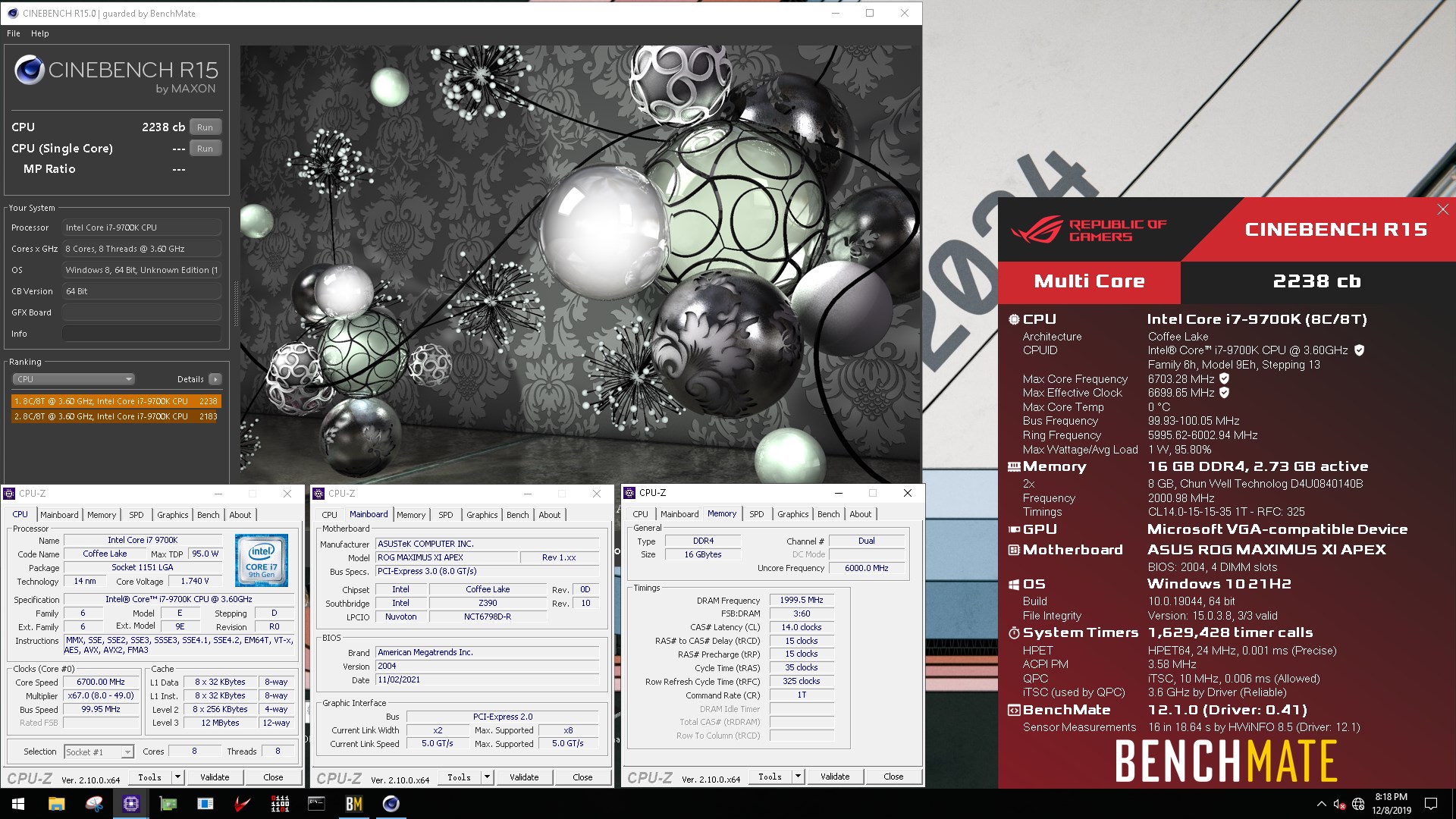
Task: Click the Cinebench Info input field
Action: (x=142, y=334)
